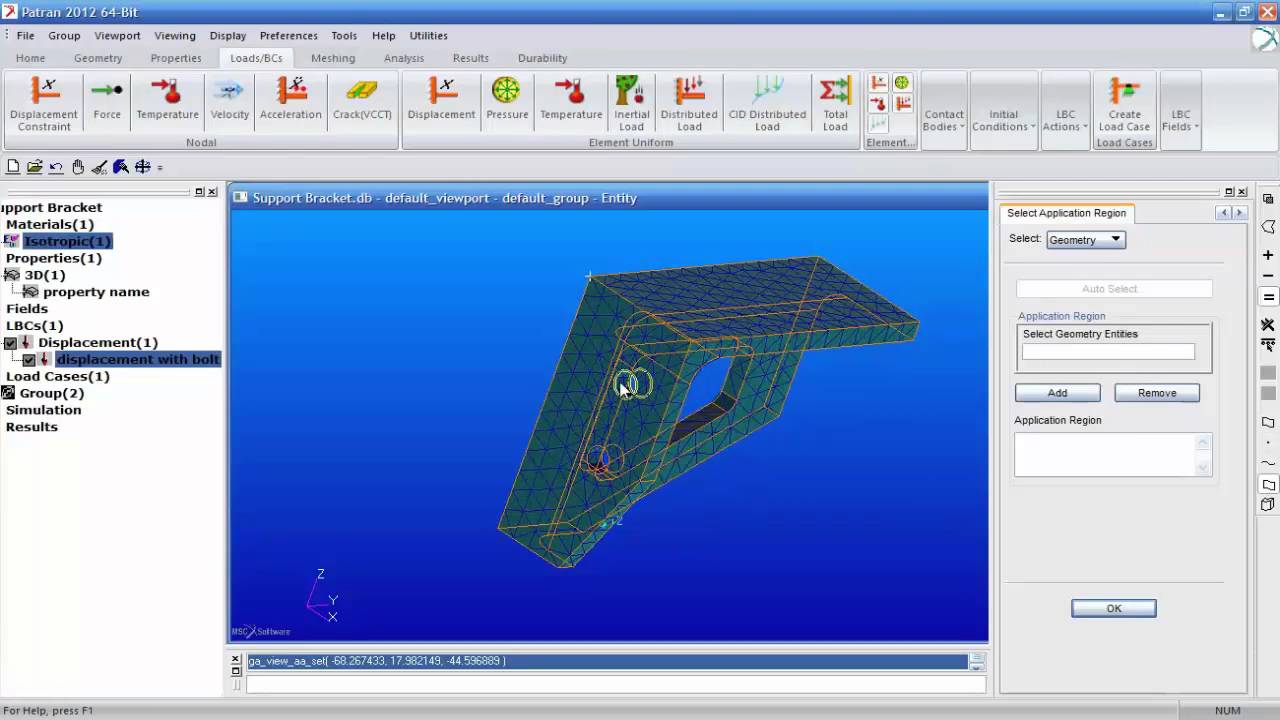Screen dimensions: 1280x720
Task: Click the plus icon in right toolbar
Action: click(x=1268, y=255)
